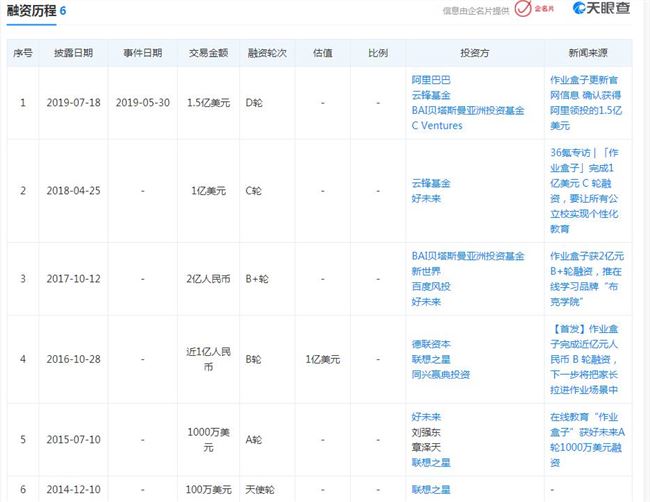This screenshot has height=502, width=650.
Task: Select disclosure date 2017-10-12
Action: coord(73,279)
